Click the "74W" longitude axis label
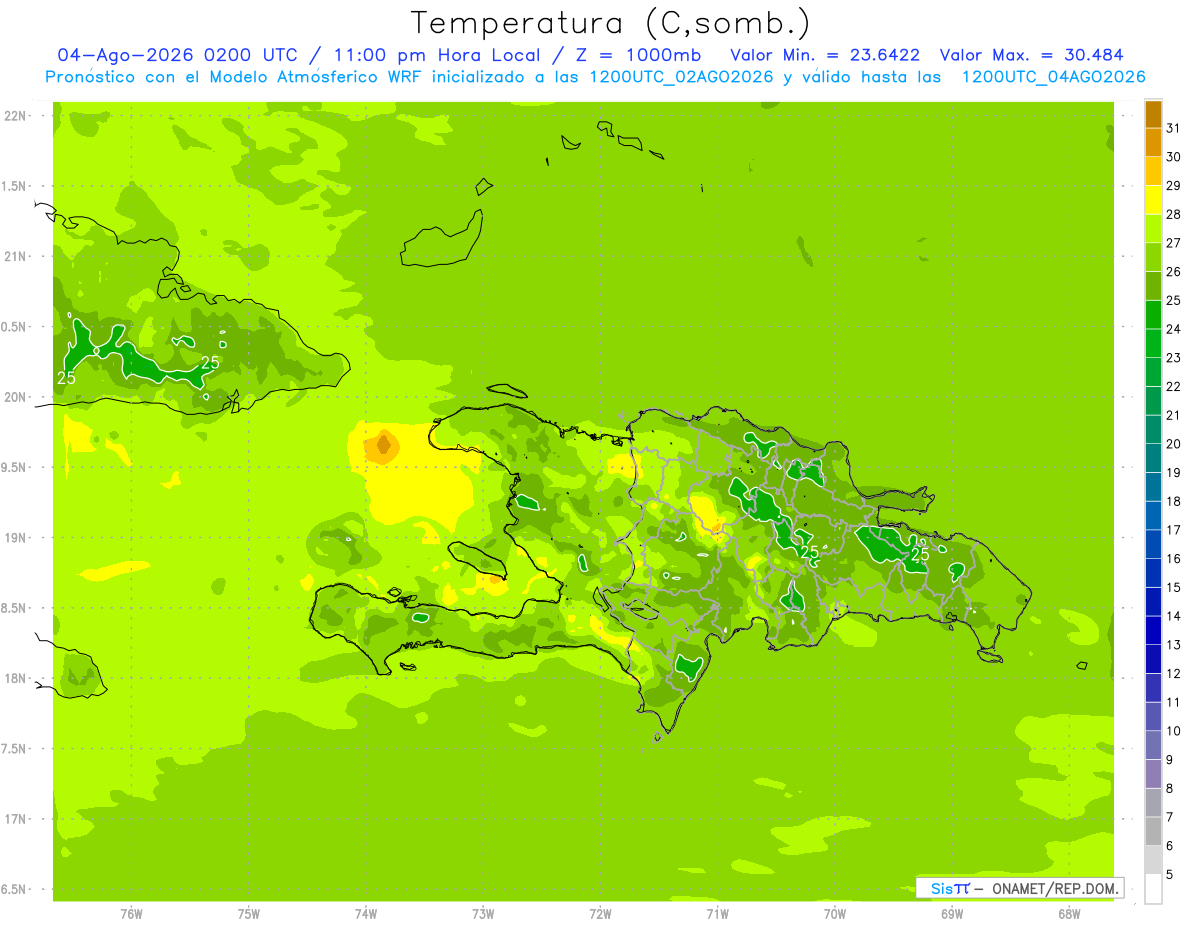1200x927 pixels. (x=366, y=914)
